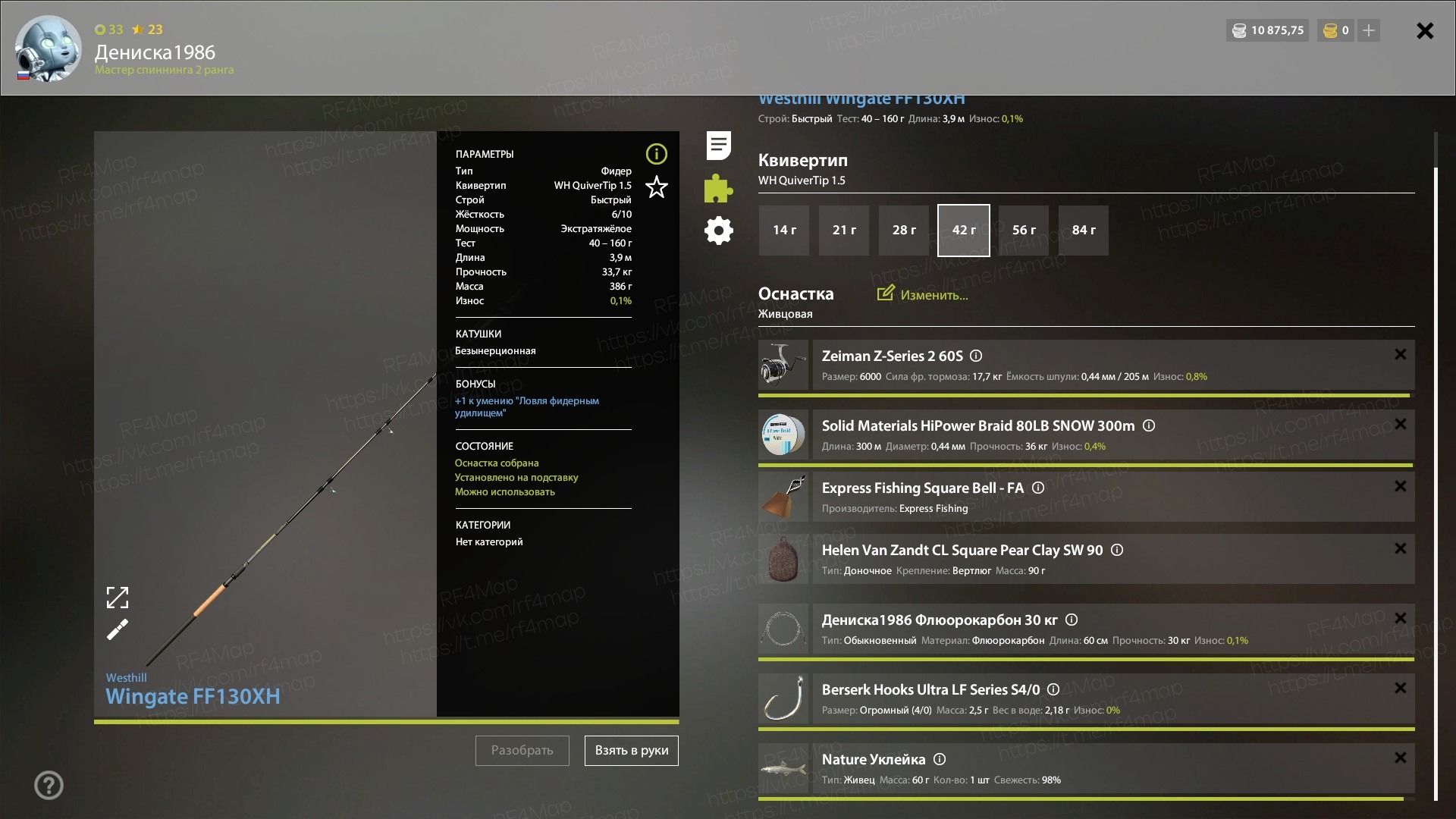
Task: Select the 84 г quivertip
Action: [1084, 230]
